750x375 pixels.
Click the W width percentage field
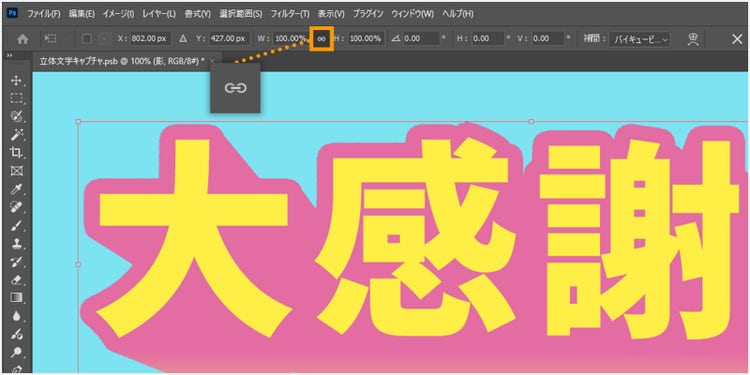pyautogui.click(x=291, y=39)
